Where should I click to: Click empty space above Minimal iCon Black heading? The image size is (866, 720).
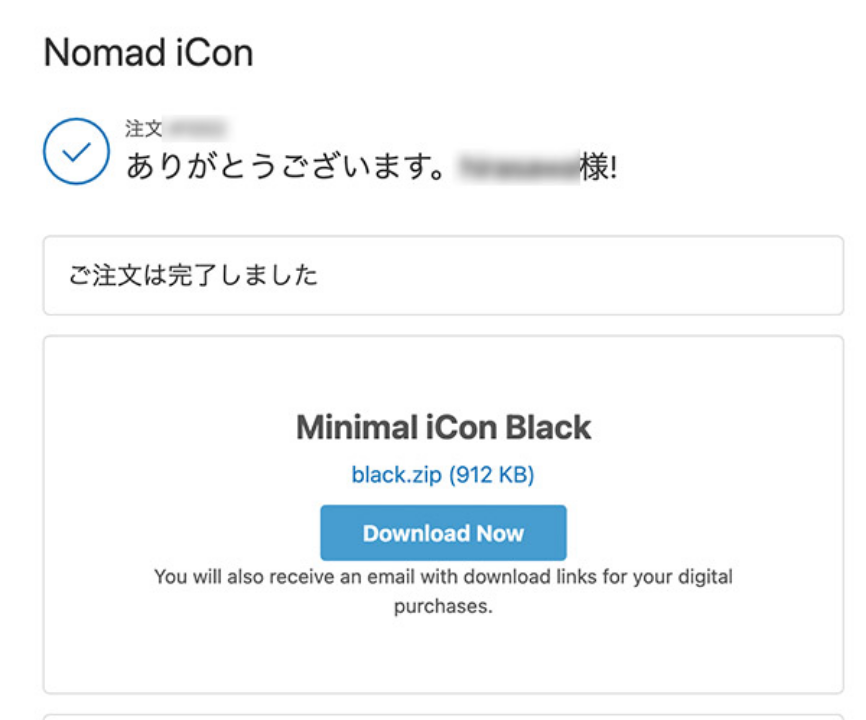(443, 375)
